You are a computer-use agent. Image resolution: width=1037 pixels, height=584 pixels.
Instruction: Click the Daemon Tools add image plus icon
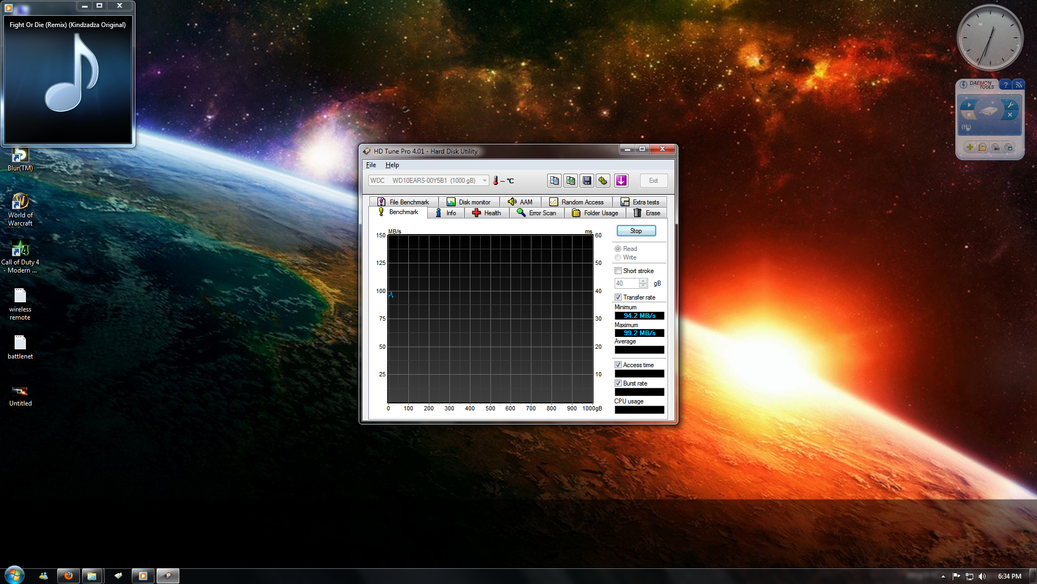tap(969, 148)
